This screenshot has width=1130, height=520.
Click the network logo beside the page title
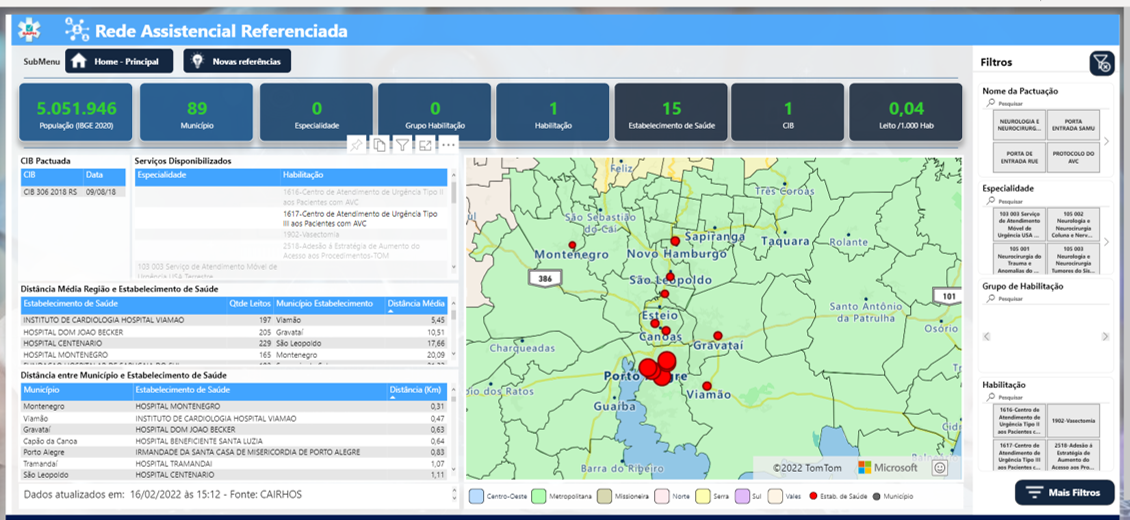pyautogui.click(x=77, y=30)
